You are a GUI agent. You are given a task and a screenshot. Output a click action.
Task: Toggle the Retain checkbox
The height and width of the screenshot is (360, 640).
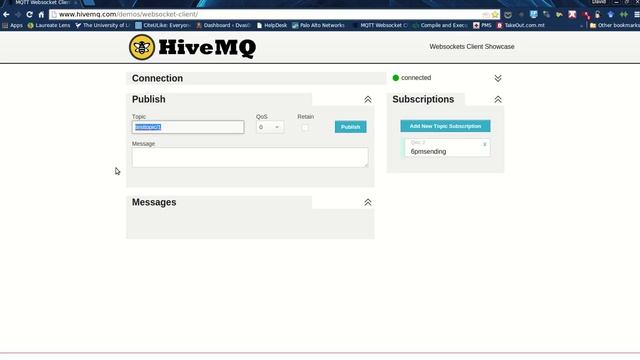pyautogui.click(x=305, y=128)
